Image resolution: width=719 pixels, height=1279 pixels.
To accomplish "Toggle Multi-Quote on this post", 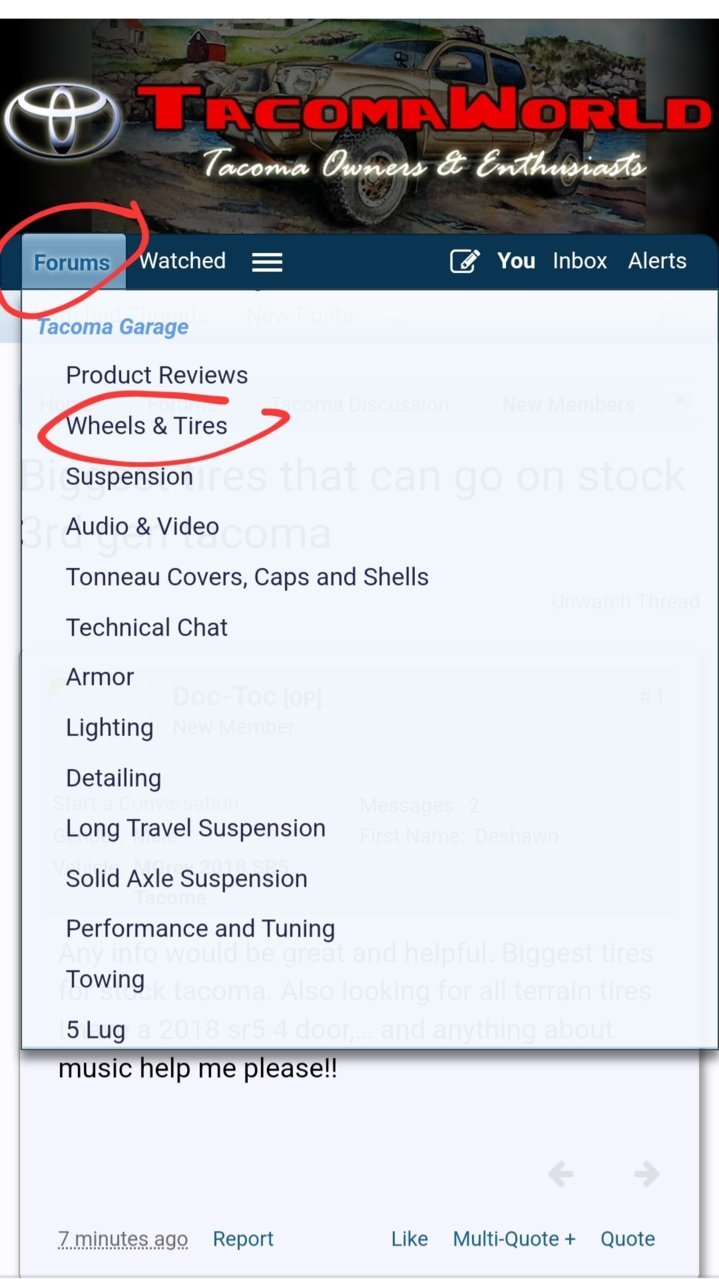I will tap(514, 1239).
